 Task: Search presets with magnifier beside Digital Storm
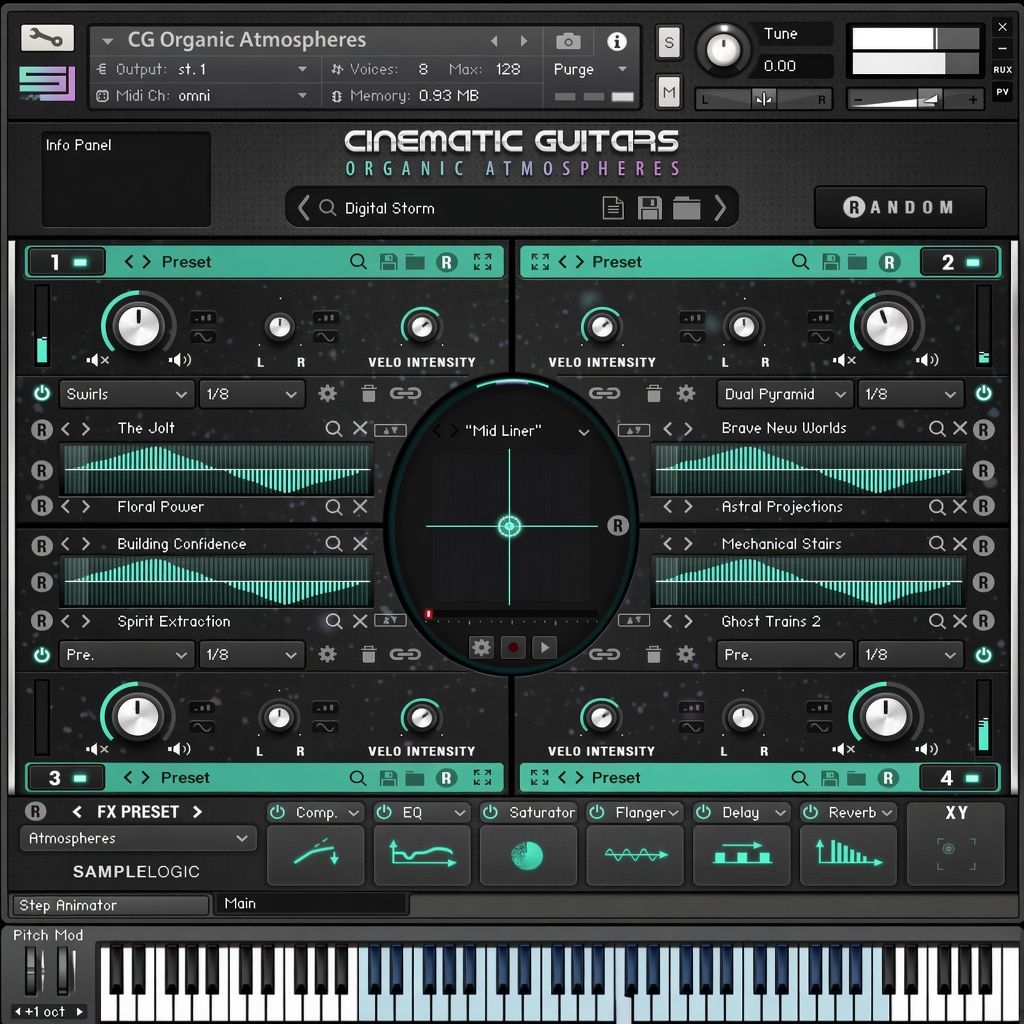click(x=327, y=208)
